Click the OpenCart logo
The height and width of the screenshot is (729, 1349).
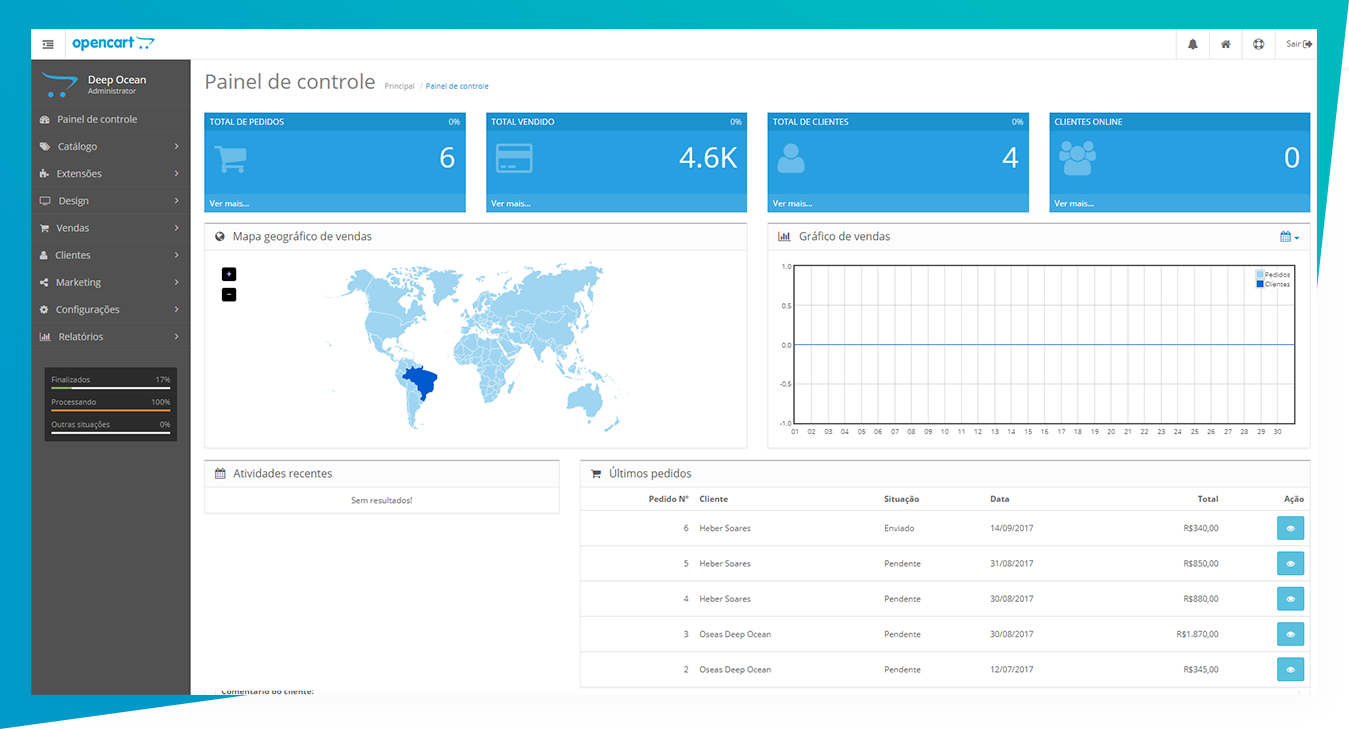[x=113, y=43]
